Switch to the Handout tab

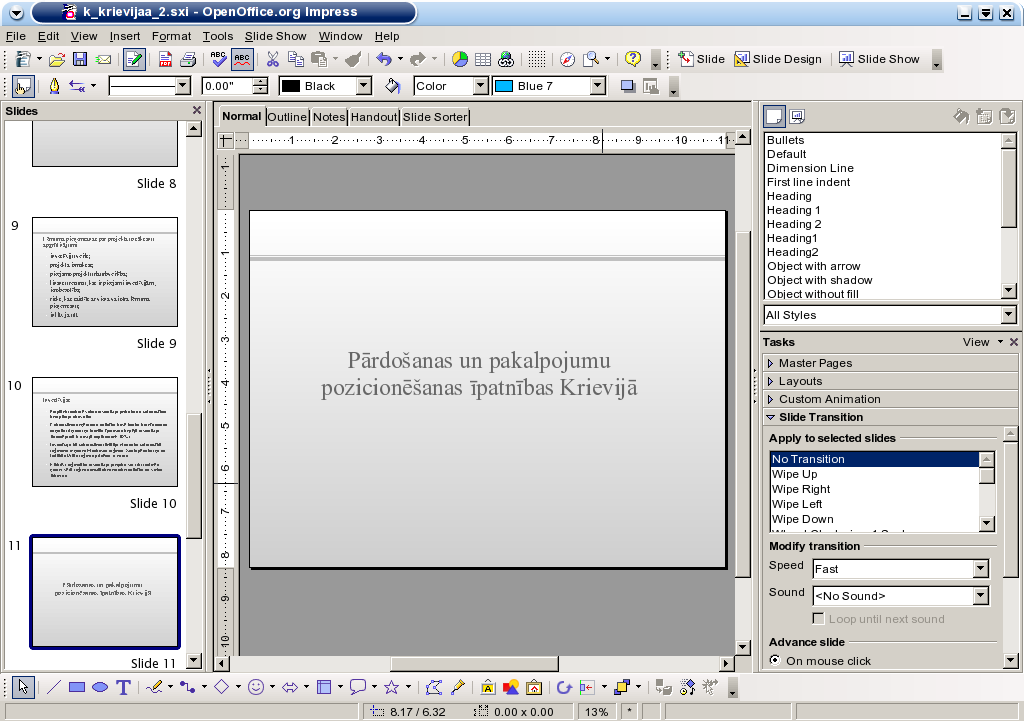[374, 117]
